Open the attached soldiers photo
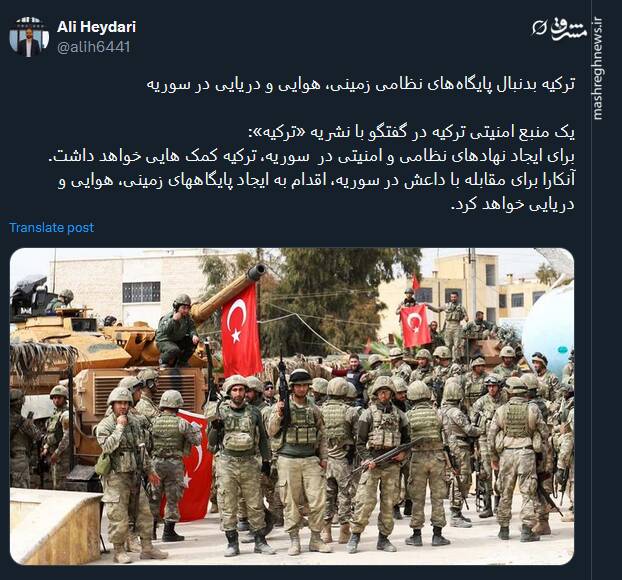 292,406
